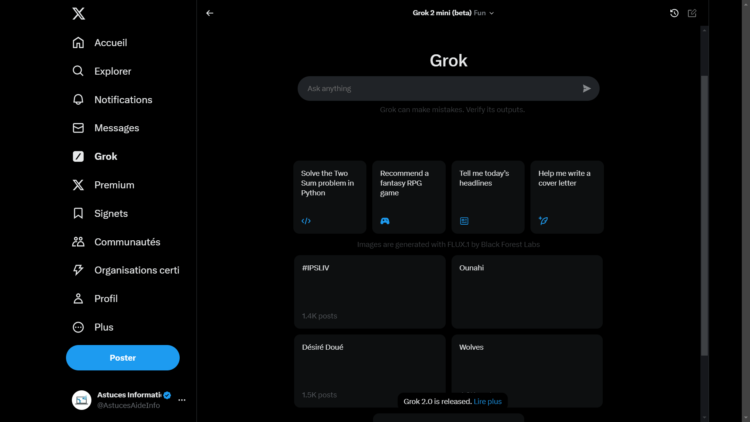Click the '1.5K posts' text
The image size is (750, 422).
[320, 395]
